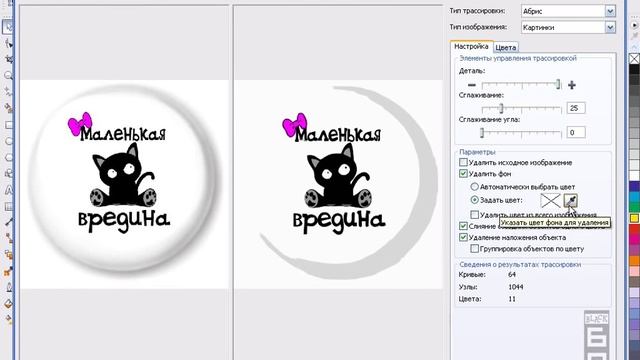This screenshot has width=640, height=360.
Task: Select the Freehand drawing tool
Action: (8, 92)
